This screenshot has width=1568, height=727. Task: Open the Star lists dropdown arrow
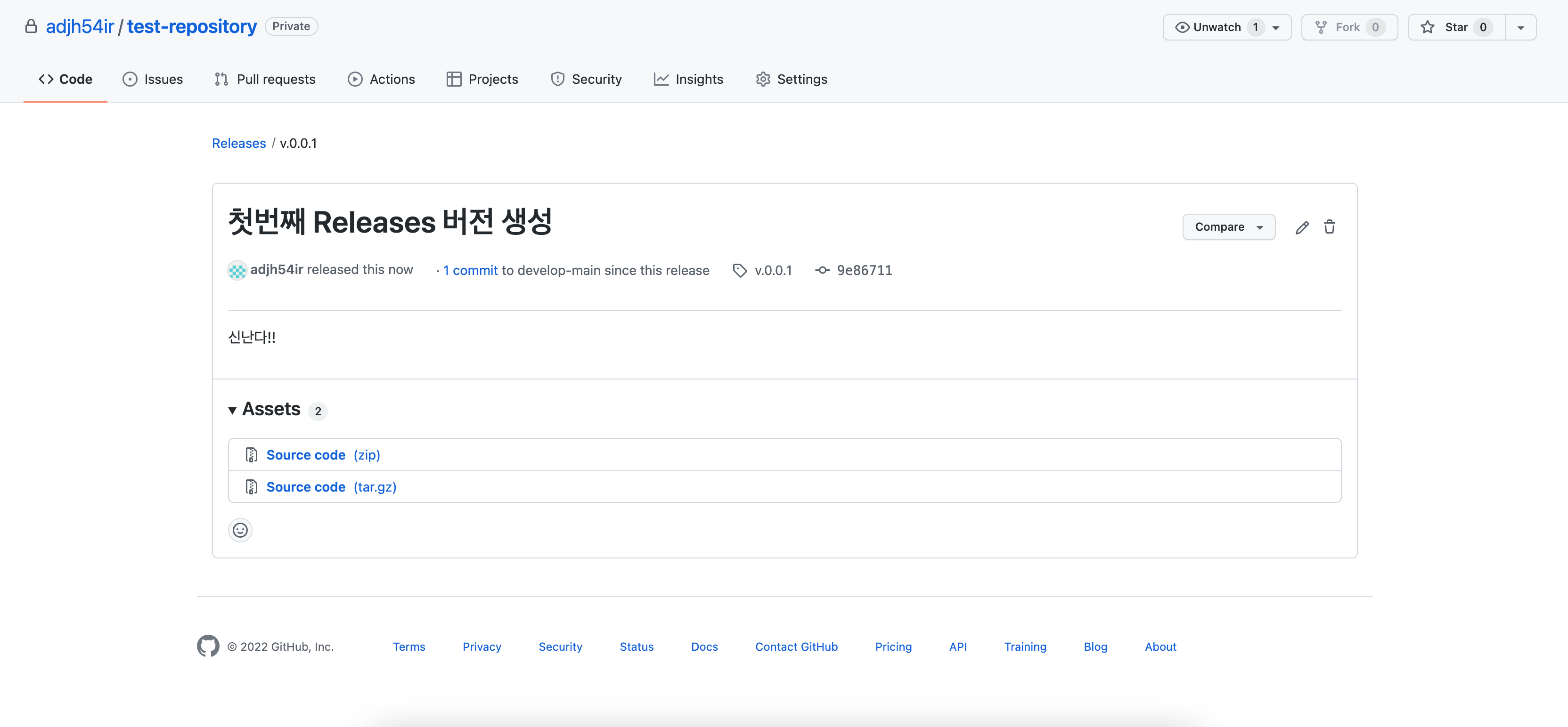[x=1520, y=27]
